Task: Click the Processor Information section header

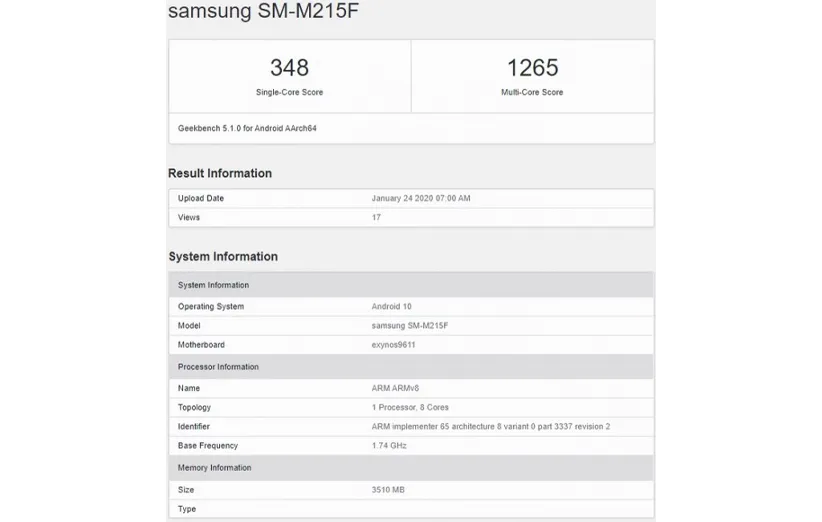Action: click(218, 367)
